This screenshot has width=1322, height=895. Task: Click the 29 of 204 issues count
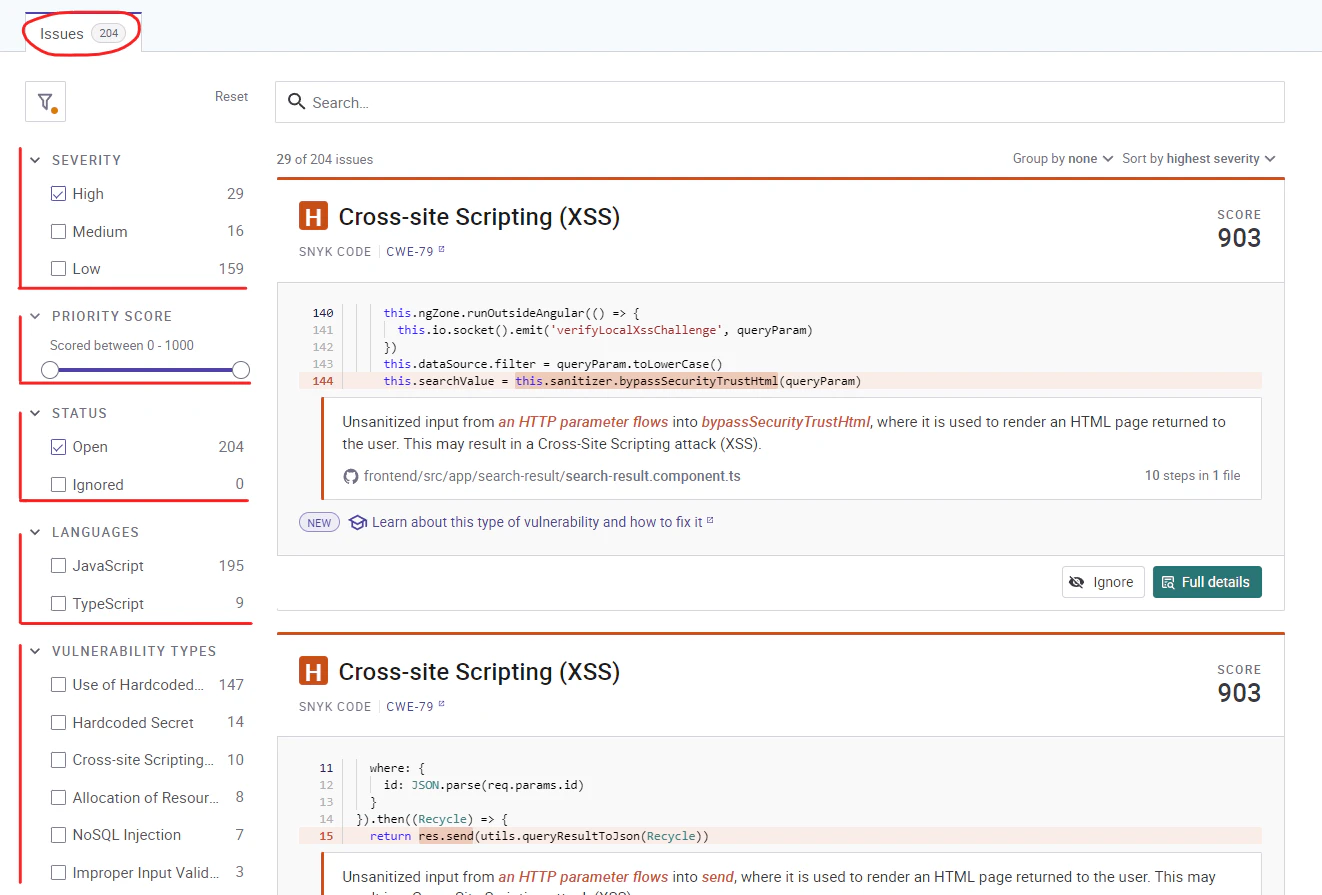pyautogui.click(x=325, y=159)
